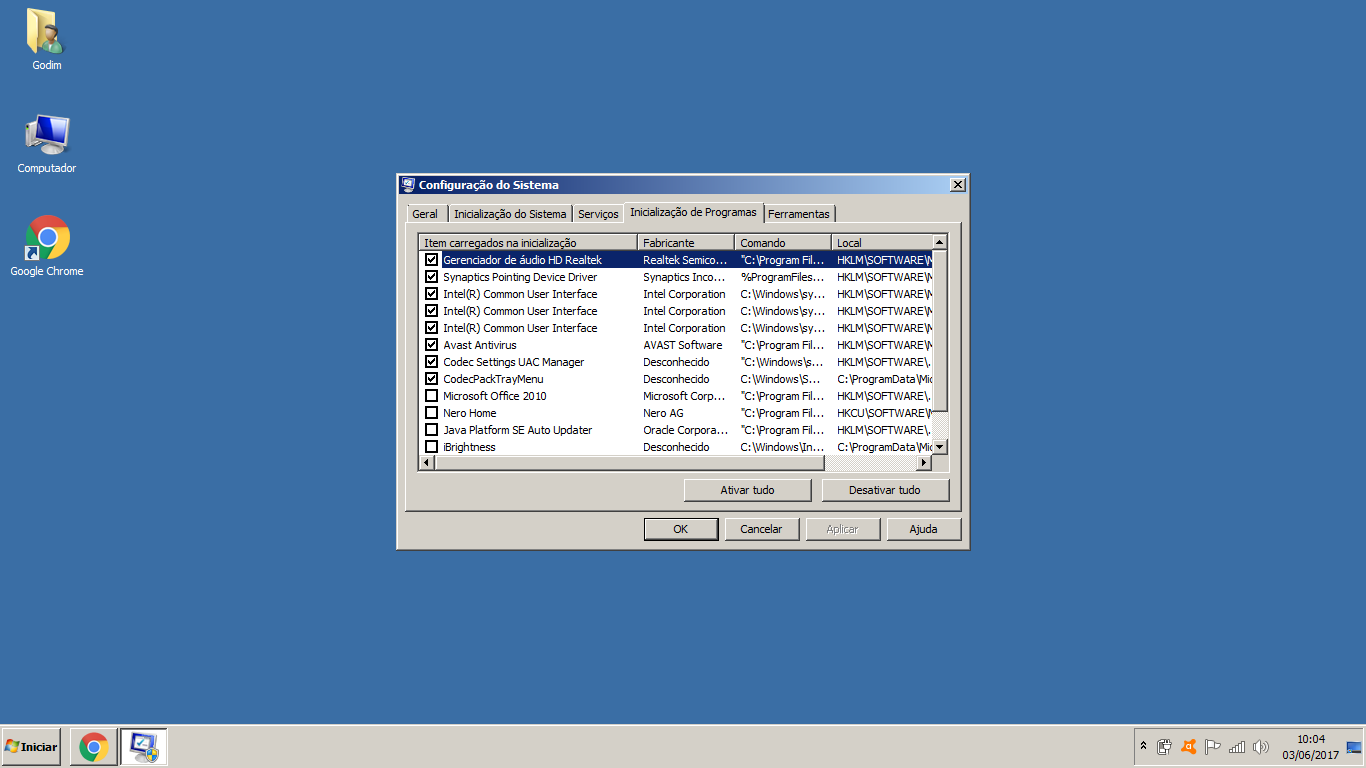Screen dimensions: 1366x768
Task: Uncheck Synaptics Pointing Device Driver
Action: point(432,277)
